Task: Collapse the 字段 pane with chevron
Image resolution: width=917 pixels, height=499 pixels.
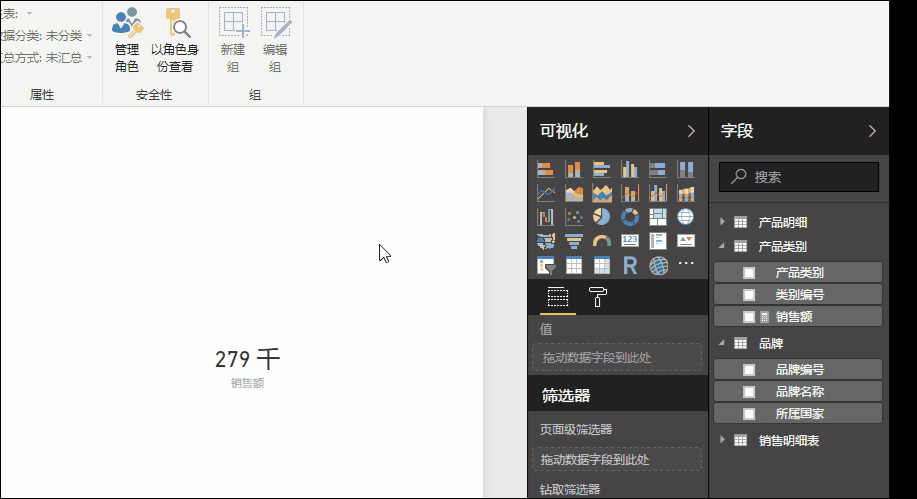Action: click(872, 131)
